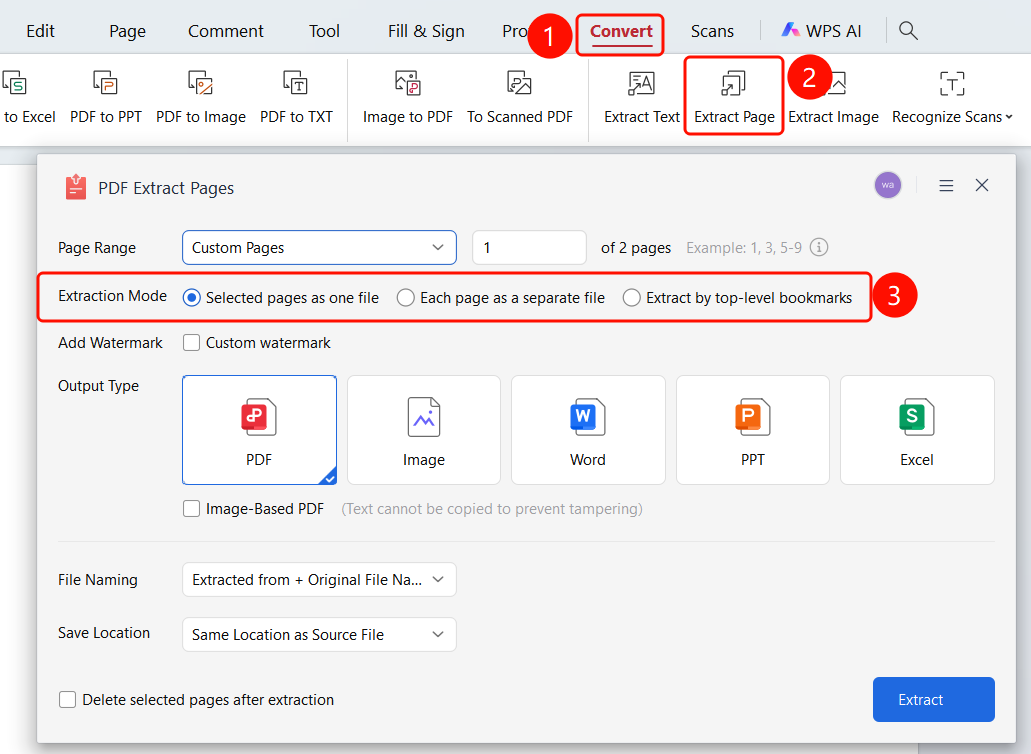Close the PDF Extract Pages dialog
The image size is (1031, 754).
coord(982,185)
